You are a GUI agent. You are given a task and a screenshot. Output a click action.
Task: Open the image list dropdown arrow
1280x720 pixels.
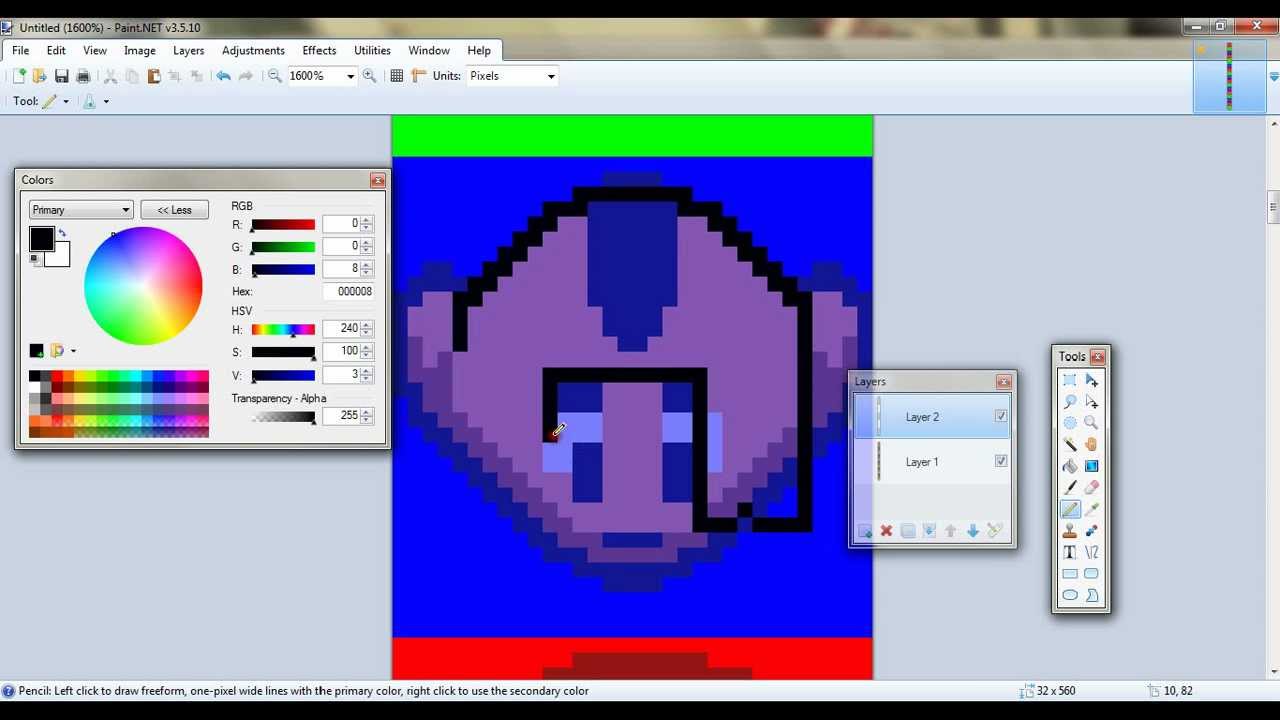pos(1274,76)
